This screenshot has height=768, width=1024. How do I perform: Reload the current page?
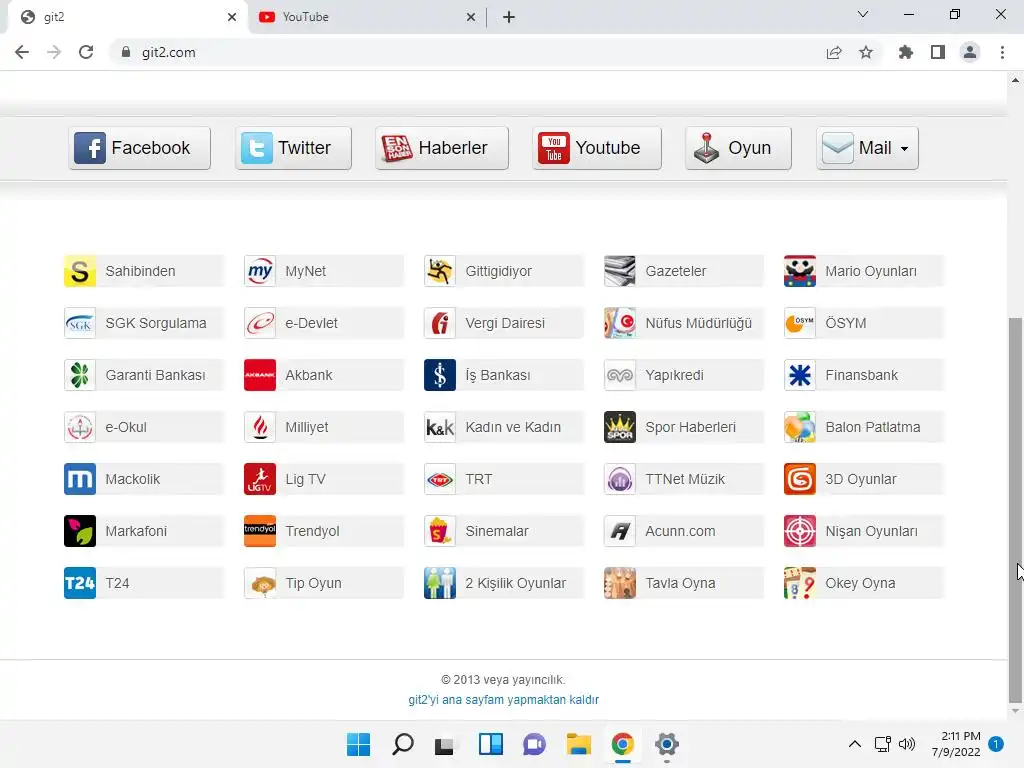point(86,52)
